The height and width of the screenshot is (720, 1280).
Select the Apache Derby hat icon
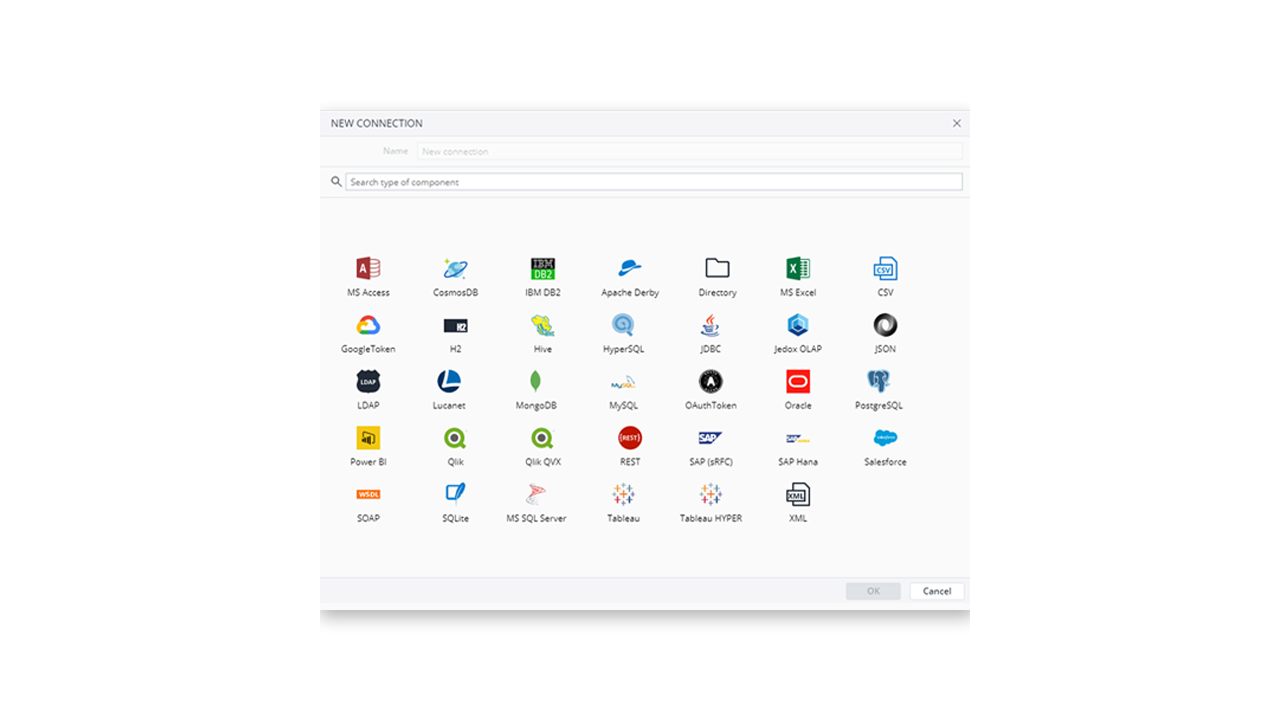click(x=630, y=268)
